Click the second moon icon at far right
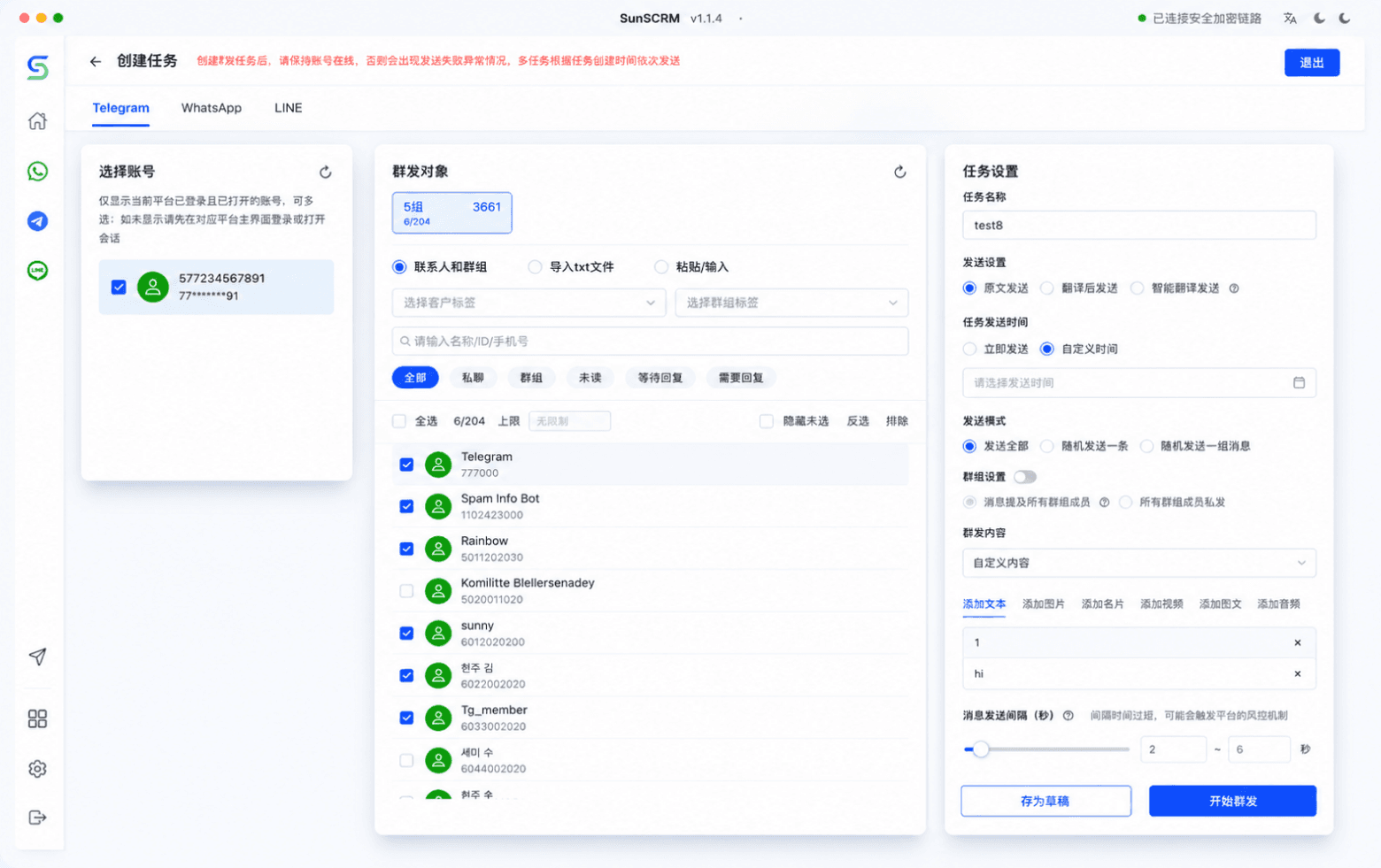The width and height of the screenshot is (1381, 868). pos(1345,19)
